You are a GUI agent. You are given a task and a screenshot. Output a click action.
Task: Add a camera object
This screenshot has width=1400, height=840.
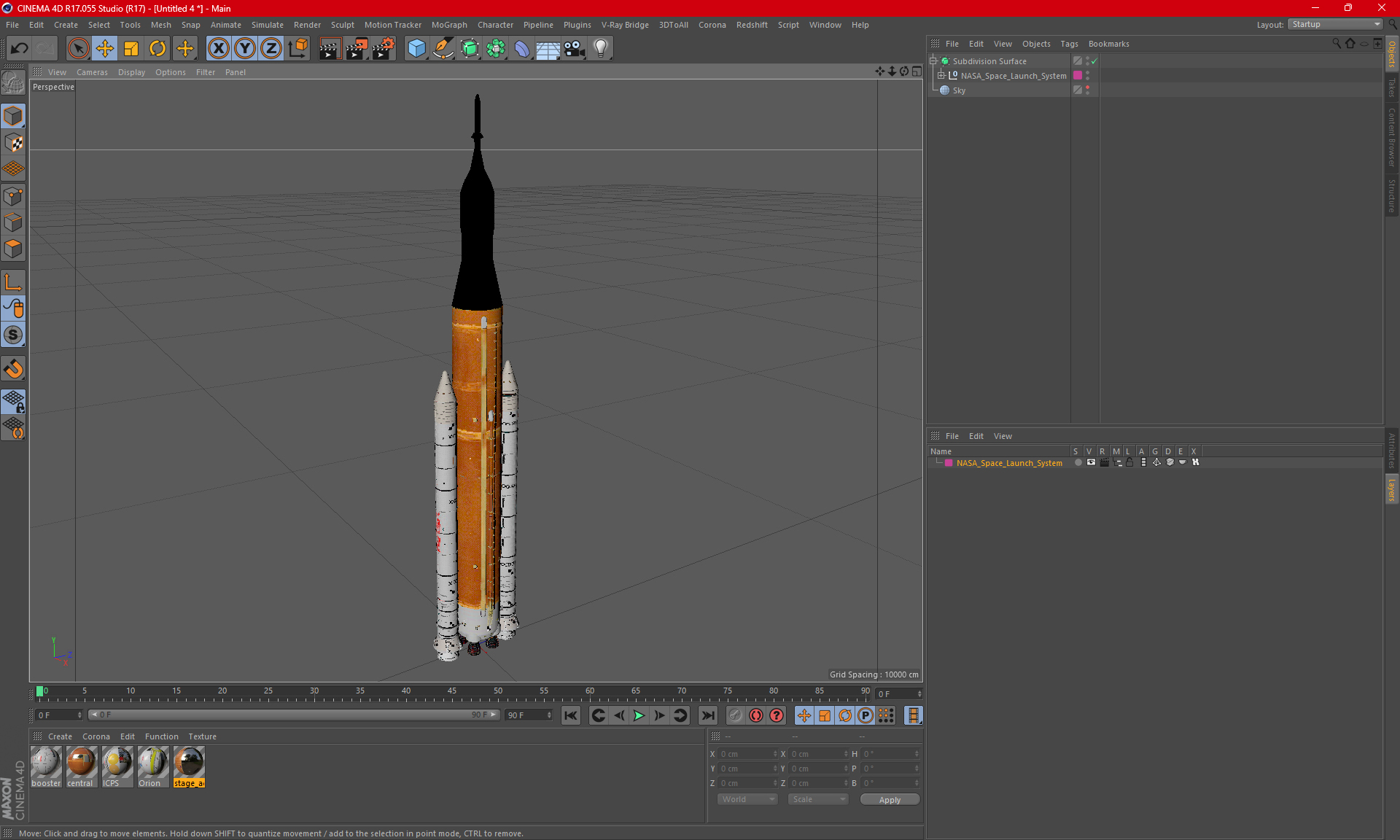pos(575,48)
